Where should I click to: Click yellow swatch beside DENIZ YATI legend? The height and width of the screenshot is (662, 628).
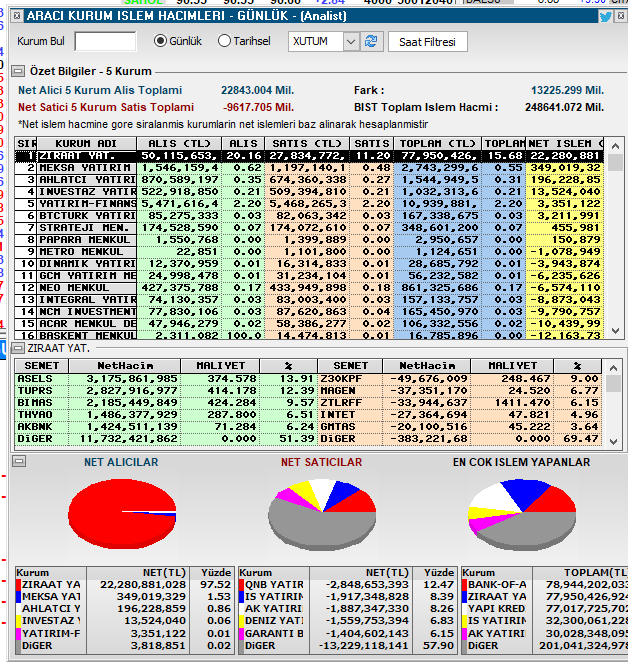click(242, 621)
